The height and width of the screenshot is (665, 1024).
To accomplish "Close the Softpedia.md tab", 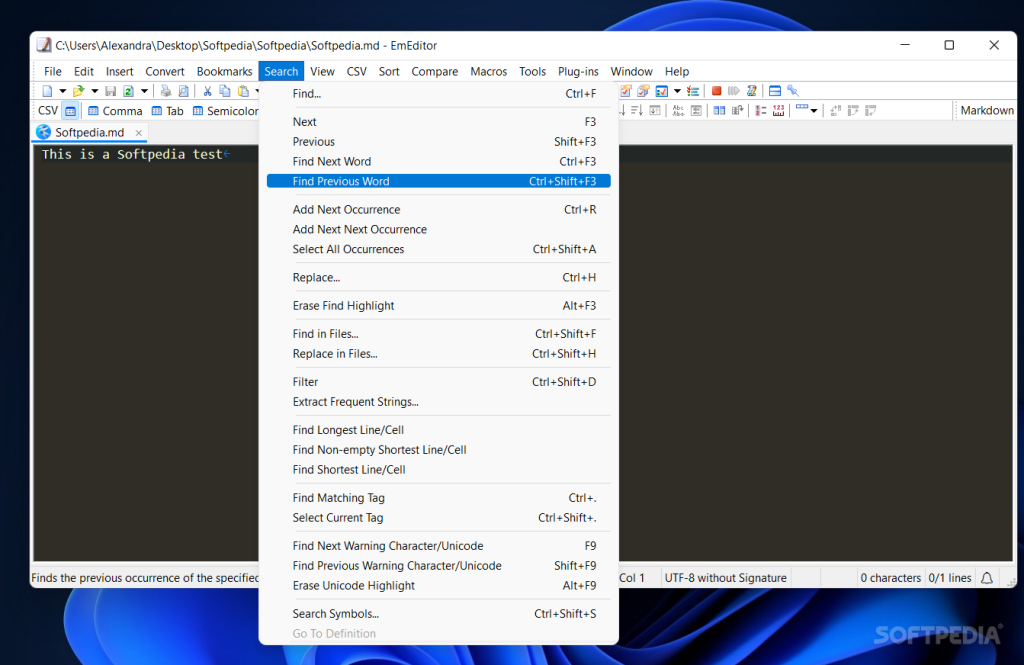I will tap(138, 133).
